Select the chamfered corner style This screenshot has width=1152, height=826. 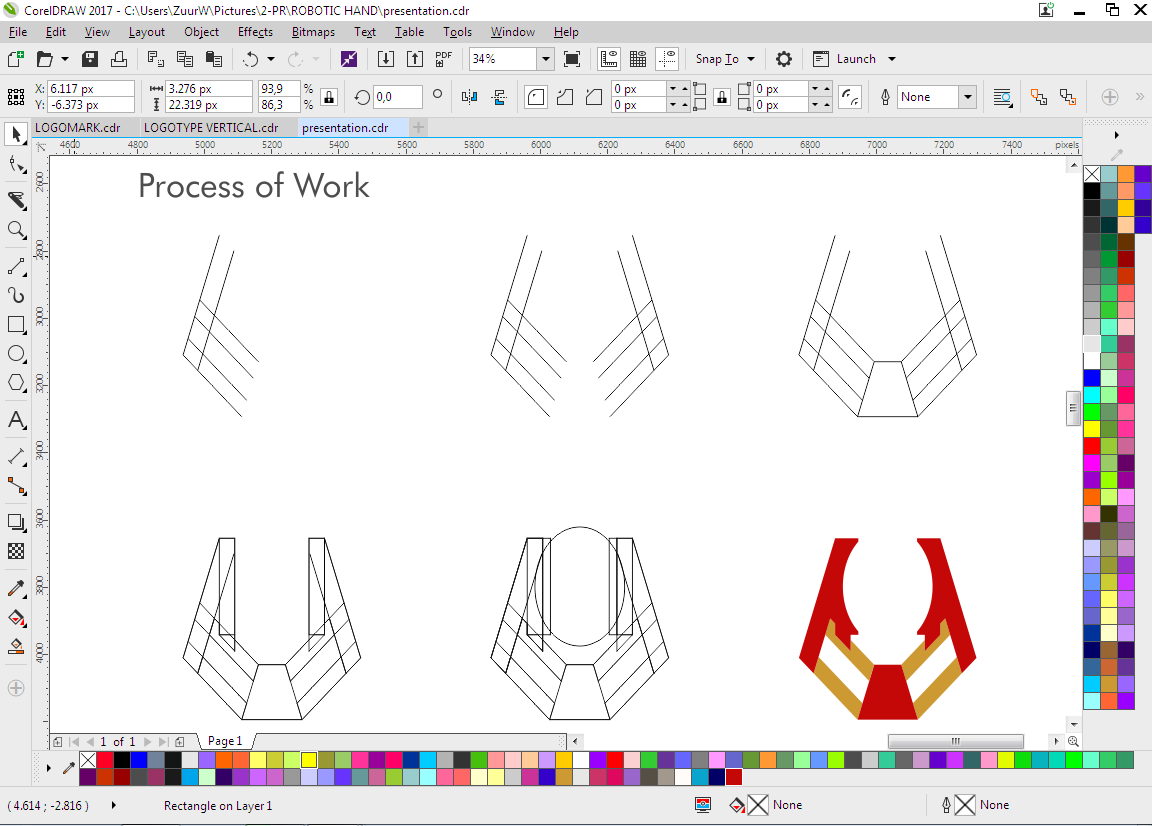(x=594, y=96)
